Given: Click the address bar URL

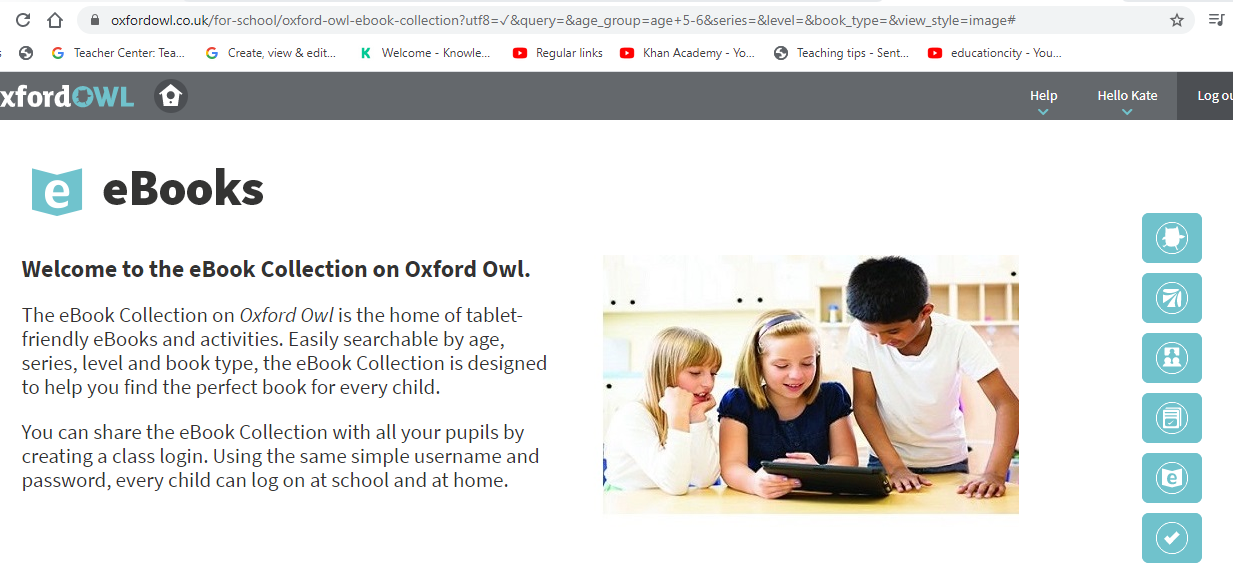Looking at the screenshot, I should 563,20.
